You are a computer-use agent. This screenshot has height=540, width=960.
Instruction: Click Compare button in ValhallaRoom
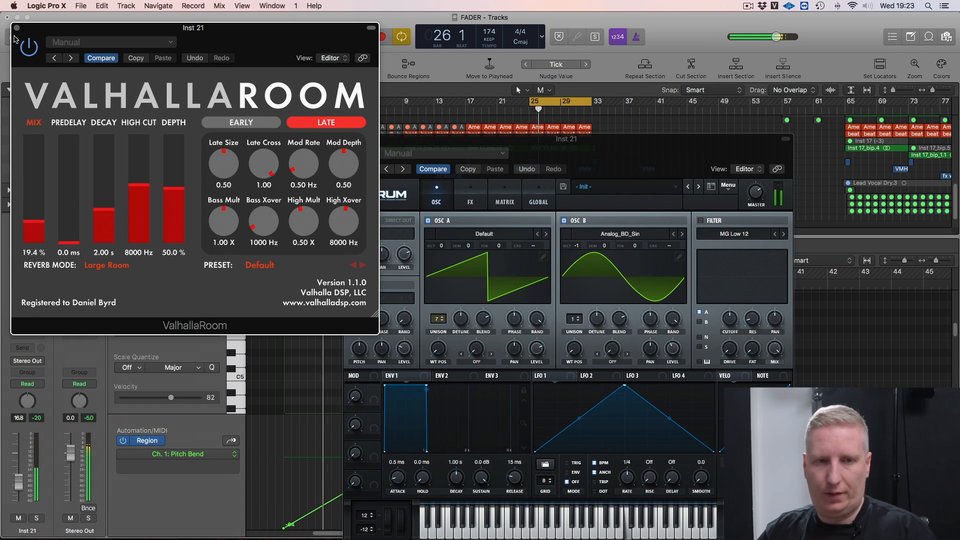click(x=101, y=58)
